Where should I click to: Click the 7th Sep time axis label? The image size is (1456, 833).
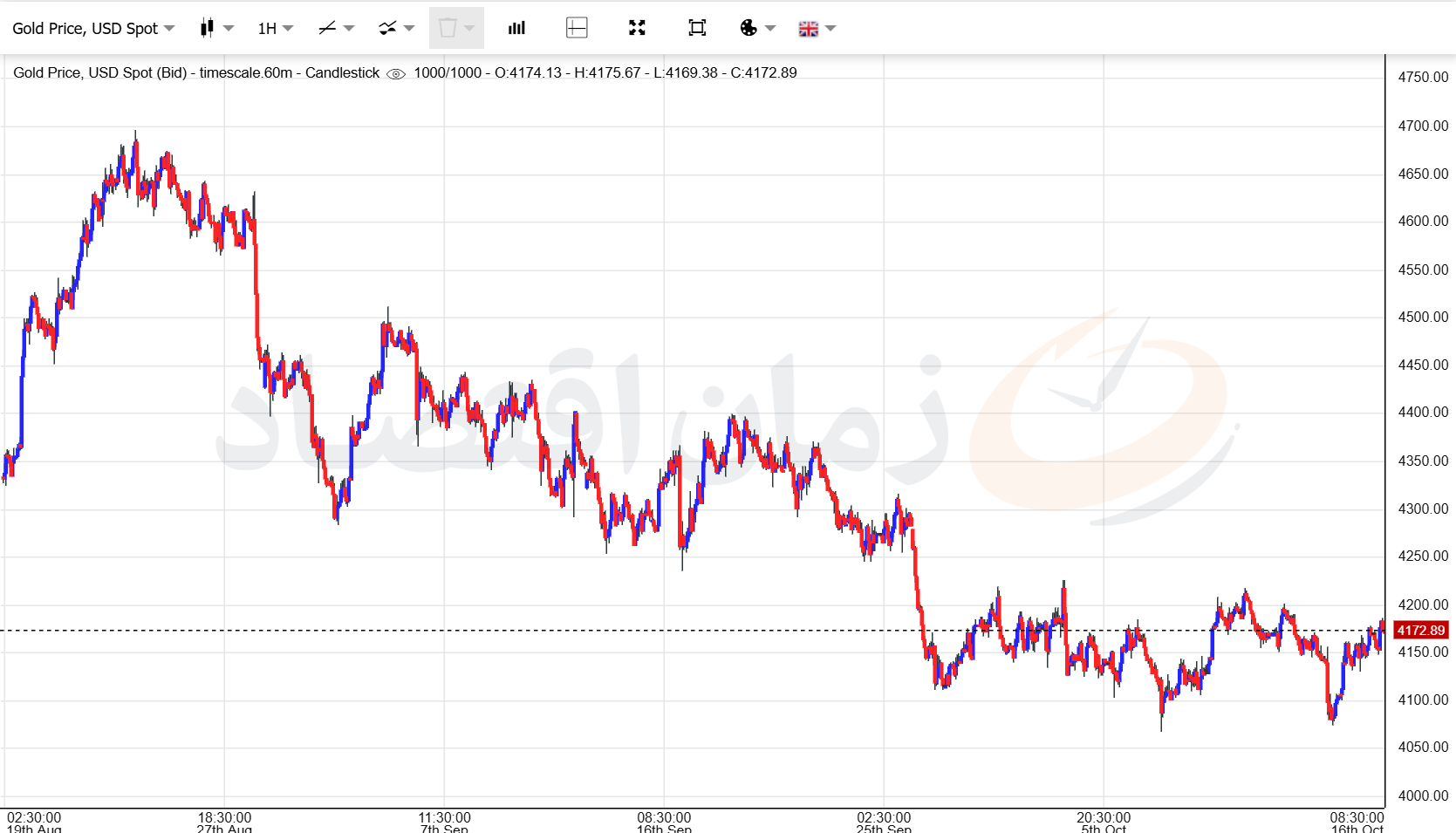(x=444, y=829)
